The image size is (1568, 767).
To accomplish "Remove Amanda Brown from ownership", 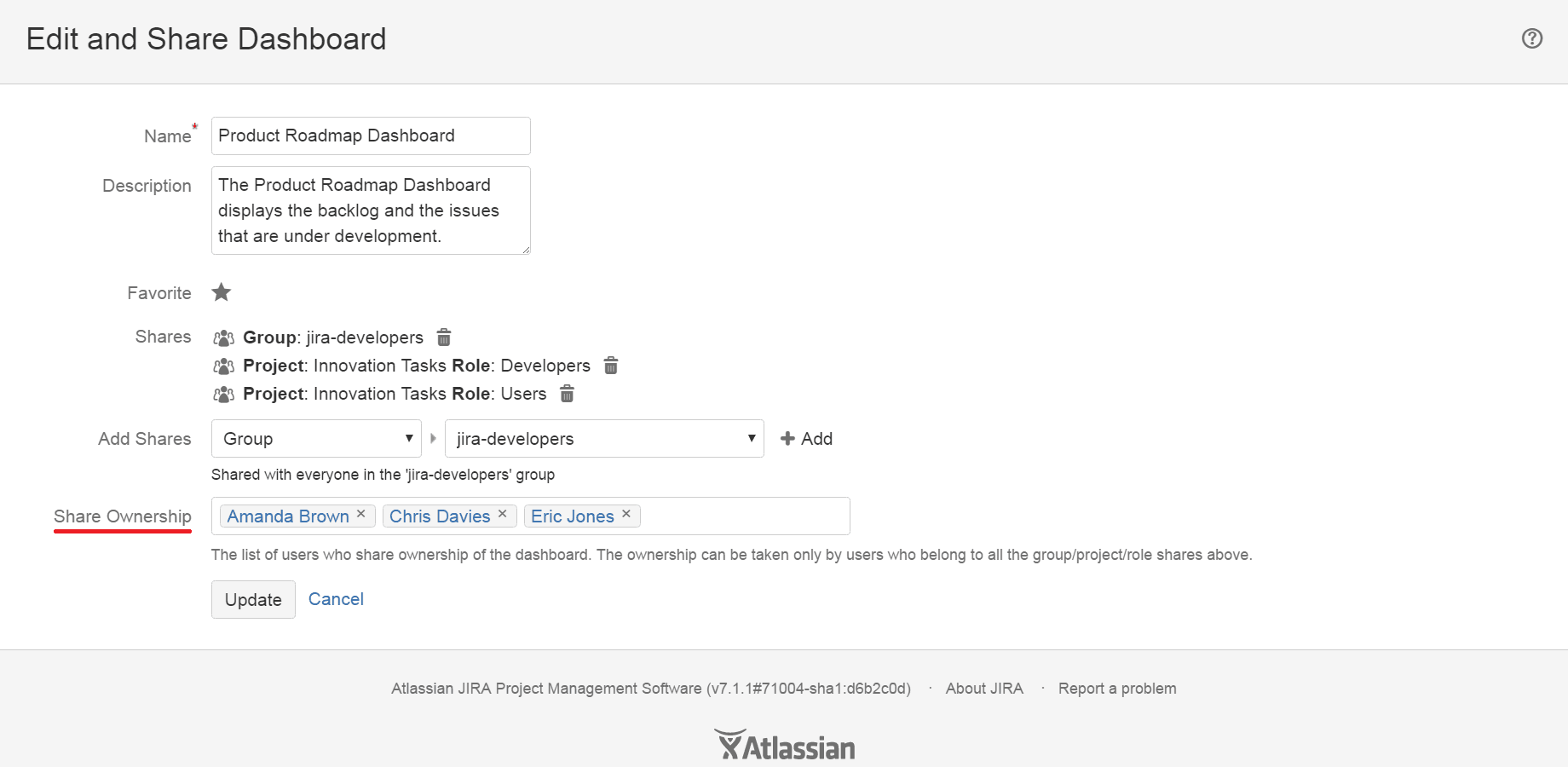I will 361,514.
